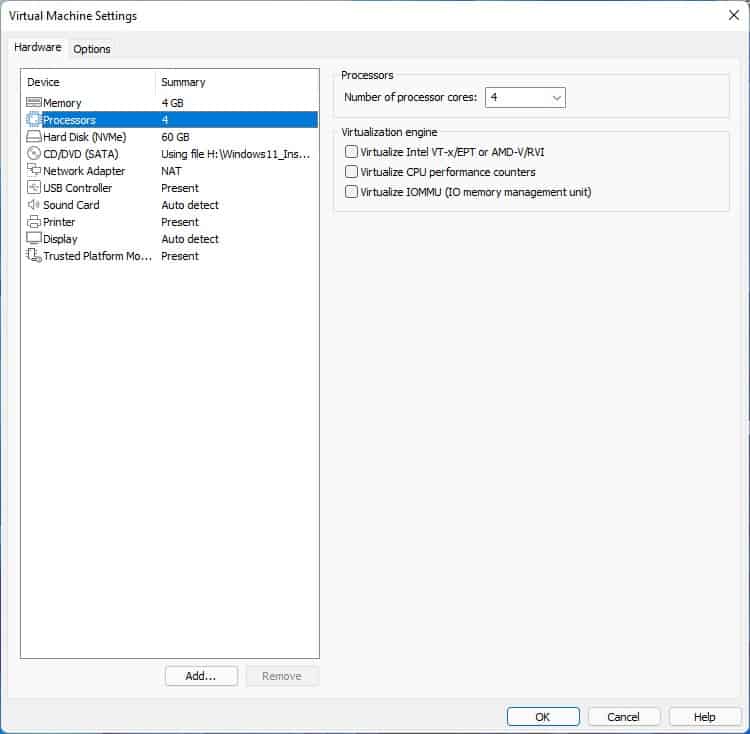Click the USB Controller icon
The height and width of the screenshot is (734, 750).
33,187
